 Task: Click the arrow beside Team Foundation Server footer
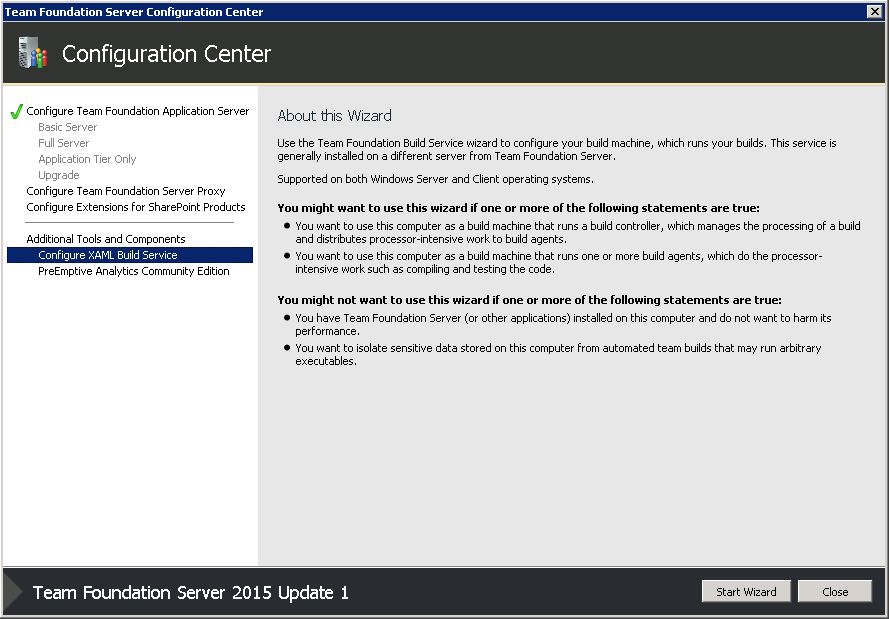pos(13,591)
